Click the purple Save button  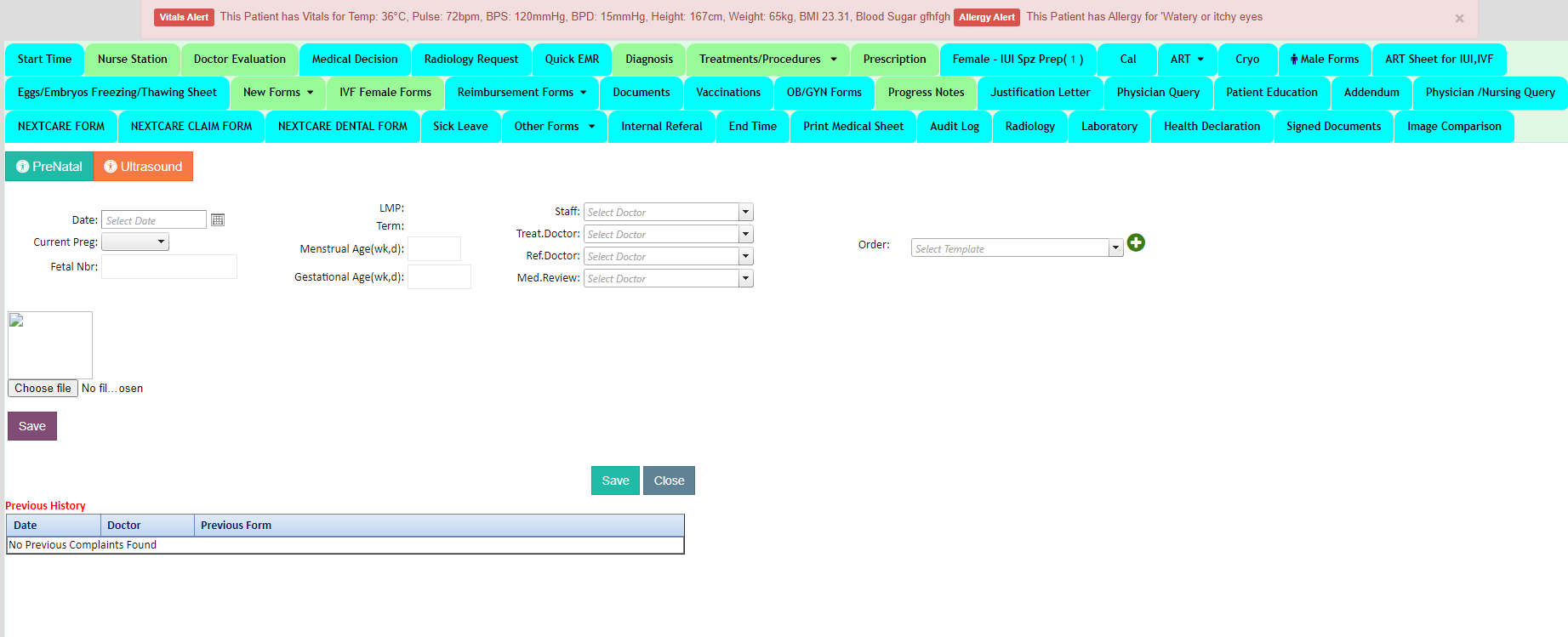32,426
